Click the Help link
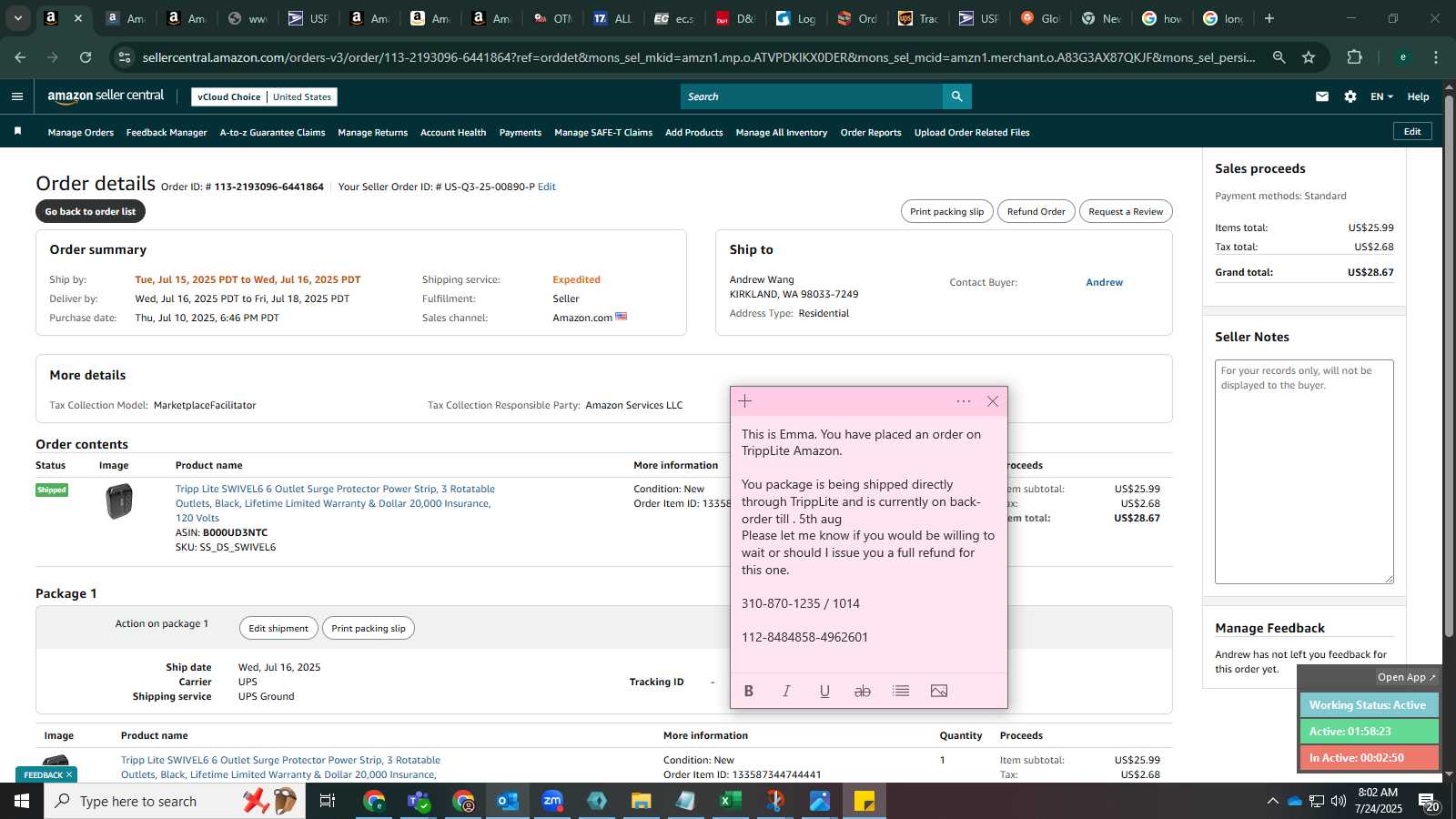 coord(1418,96)
